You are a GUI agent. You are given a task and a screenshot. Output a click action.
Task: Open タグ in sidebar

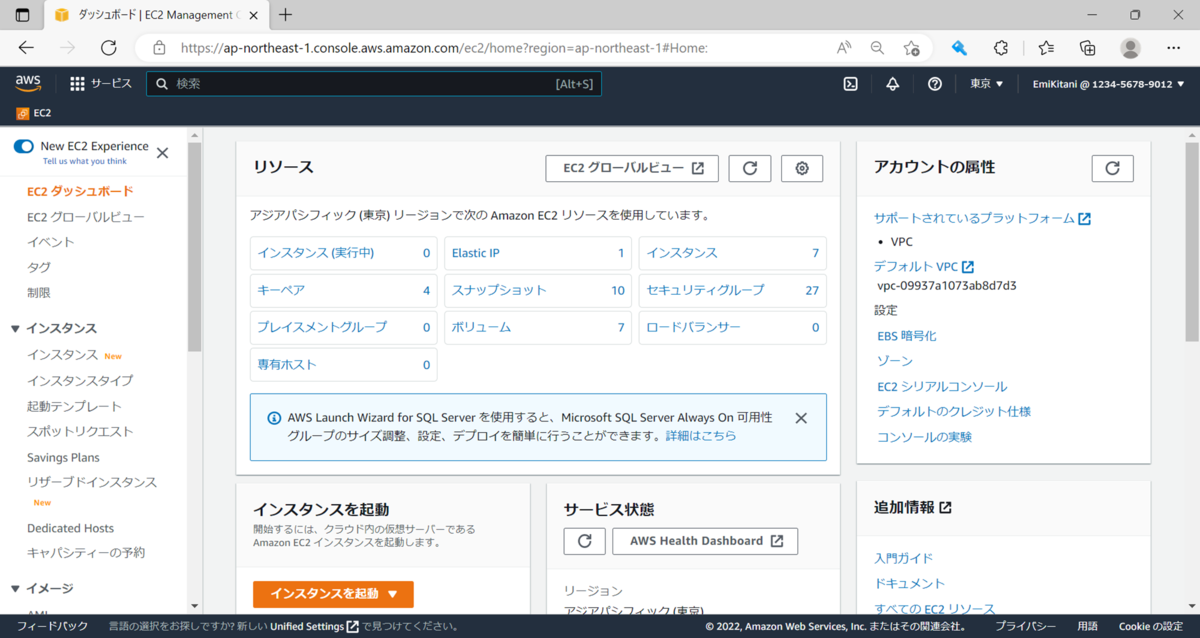coord(39,267)
